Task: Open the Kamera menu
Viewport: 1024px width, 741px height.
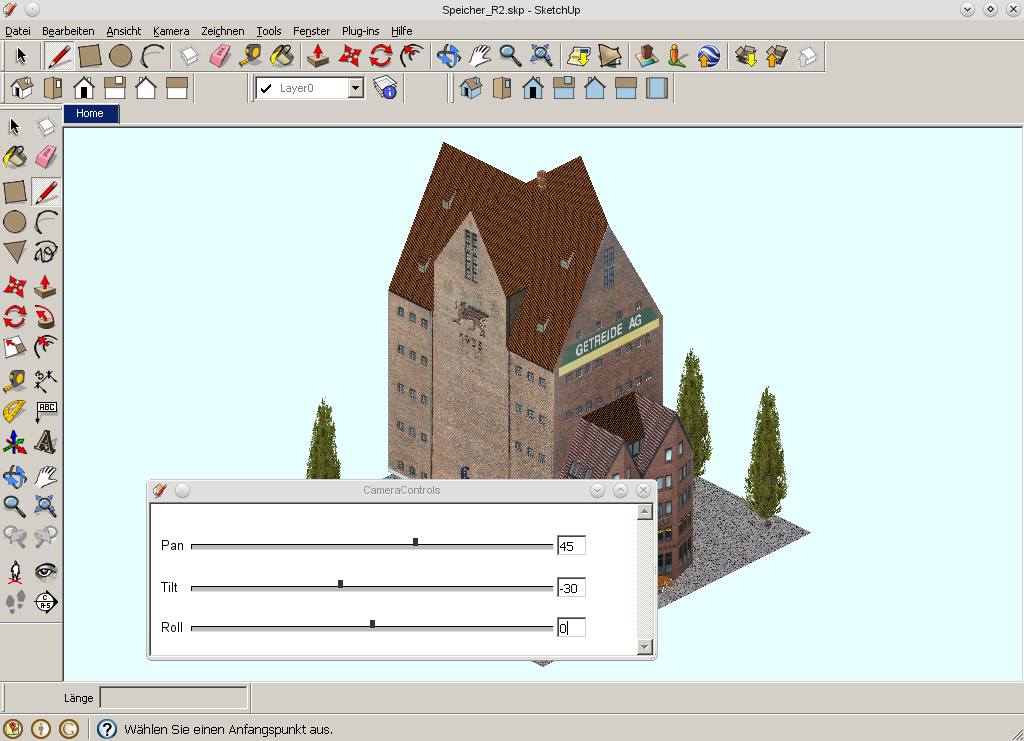Action: click(x=171, y=31)
